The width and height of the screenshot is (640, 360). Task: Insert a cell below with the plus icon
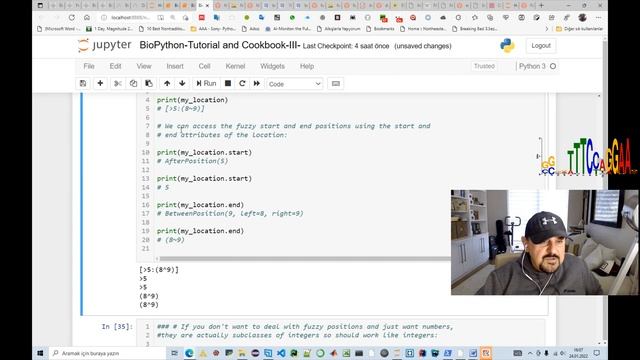[x=100, y=83]
